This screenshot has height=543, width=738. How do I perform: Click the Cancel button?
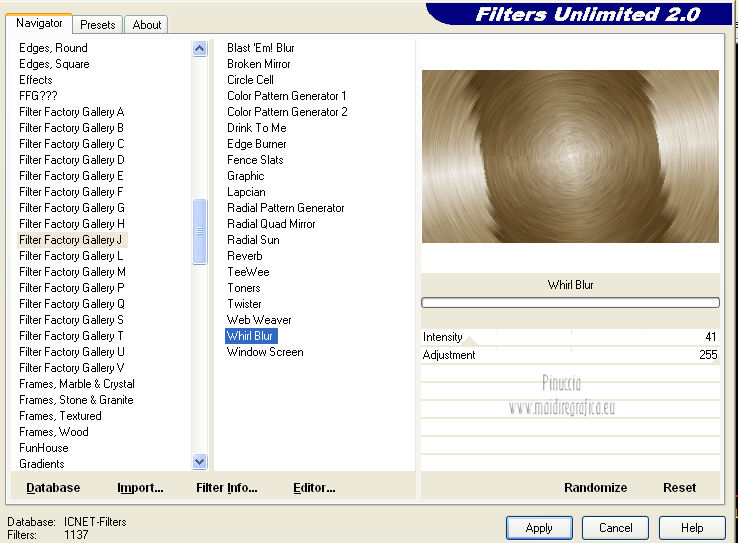pyautogui.click(x=615, y=528)
